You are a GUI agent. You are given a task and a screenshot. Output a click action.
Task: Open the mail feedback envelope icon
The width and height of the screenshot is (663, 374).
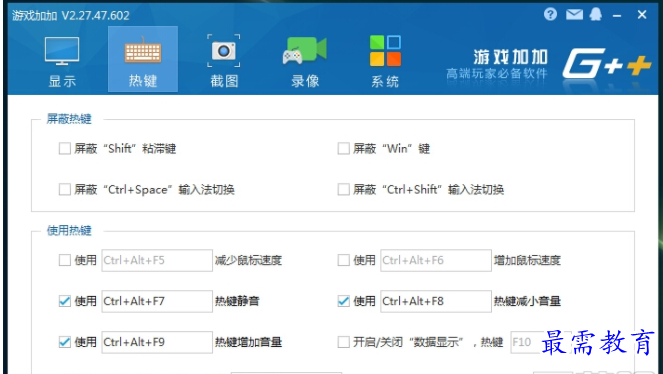coord(574,15)
